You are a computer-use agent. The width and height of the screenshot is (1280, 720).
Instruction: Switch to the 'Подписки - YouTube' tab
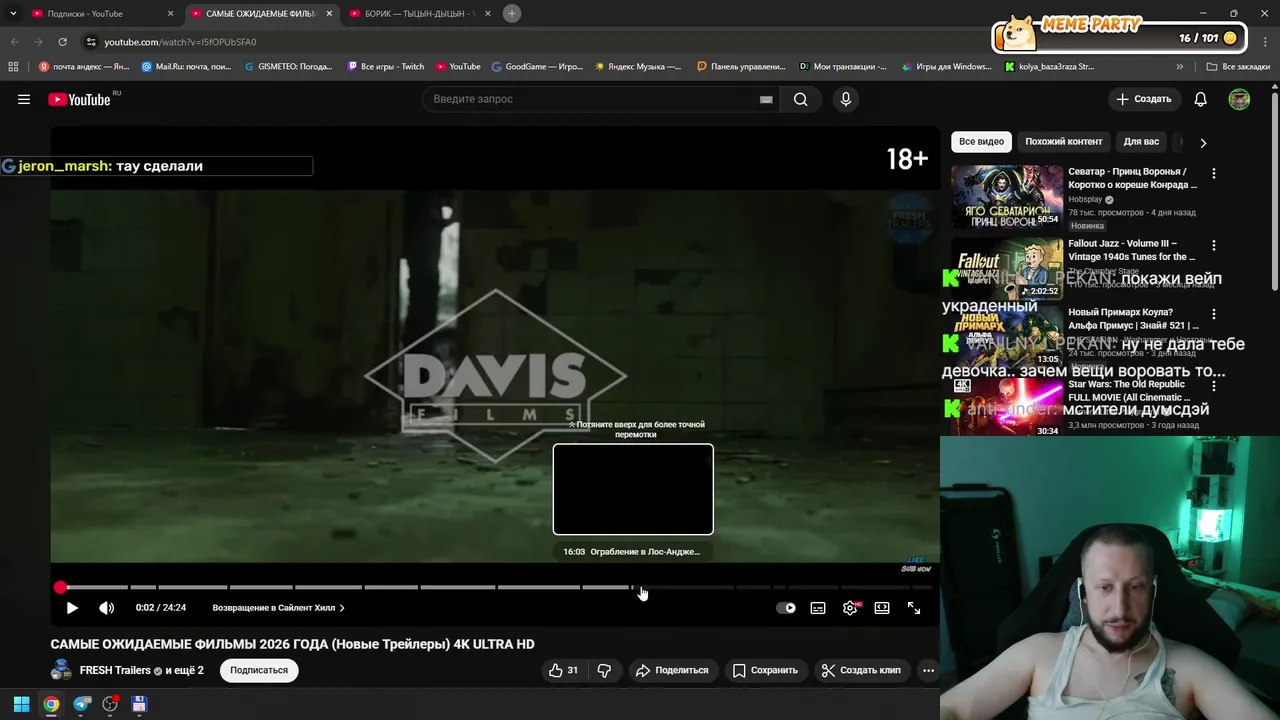(x=103, y=14)
